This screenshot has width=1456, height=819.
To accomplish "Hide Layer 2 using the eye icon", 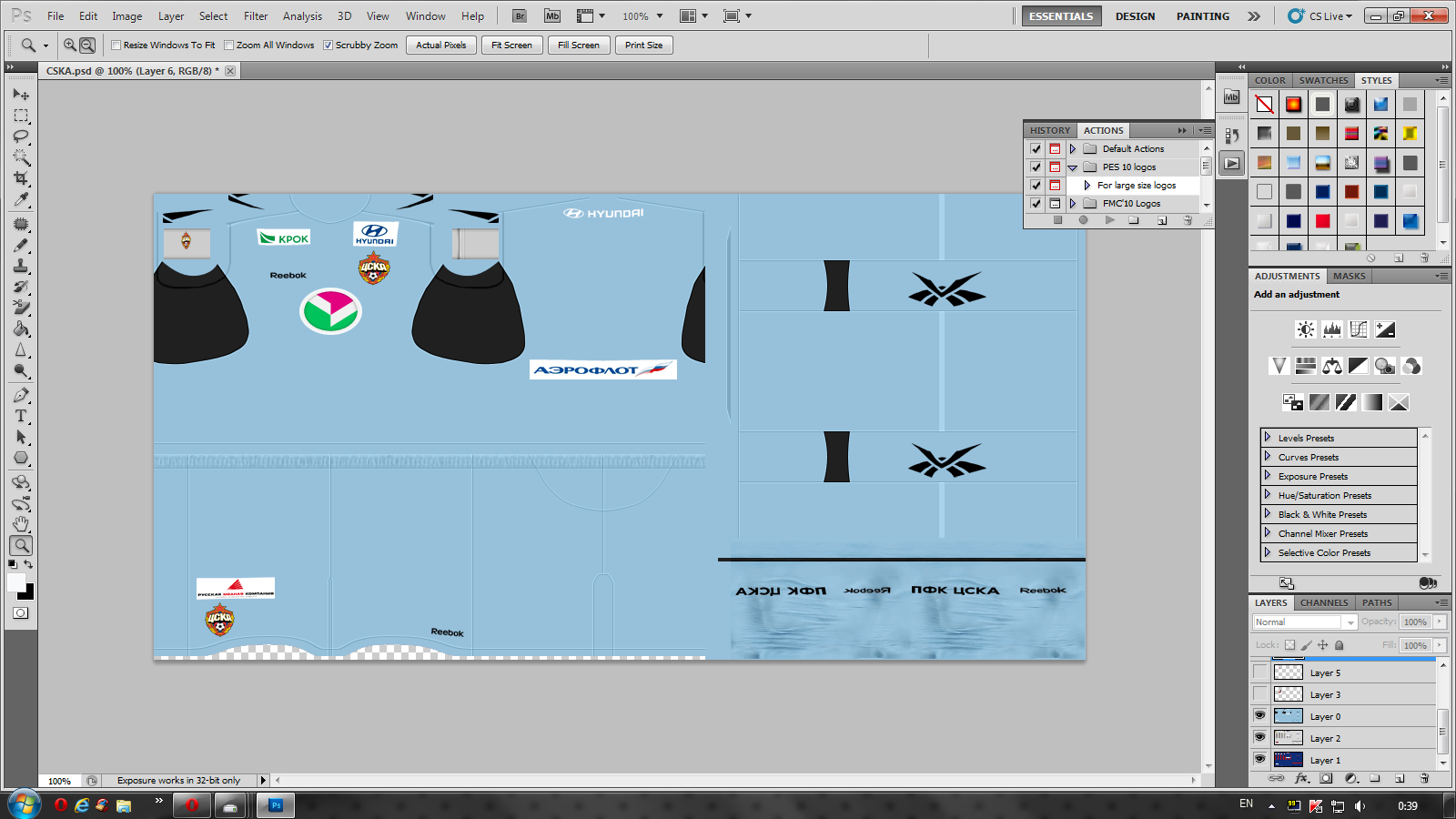I will click(x=1259, y=738).
